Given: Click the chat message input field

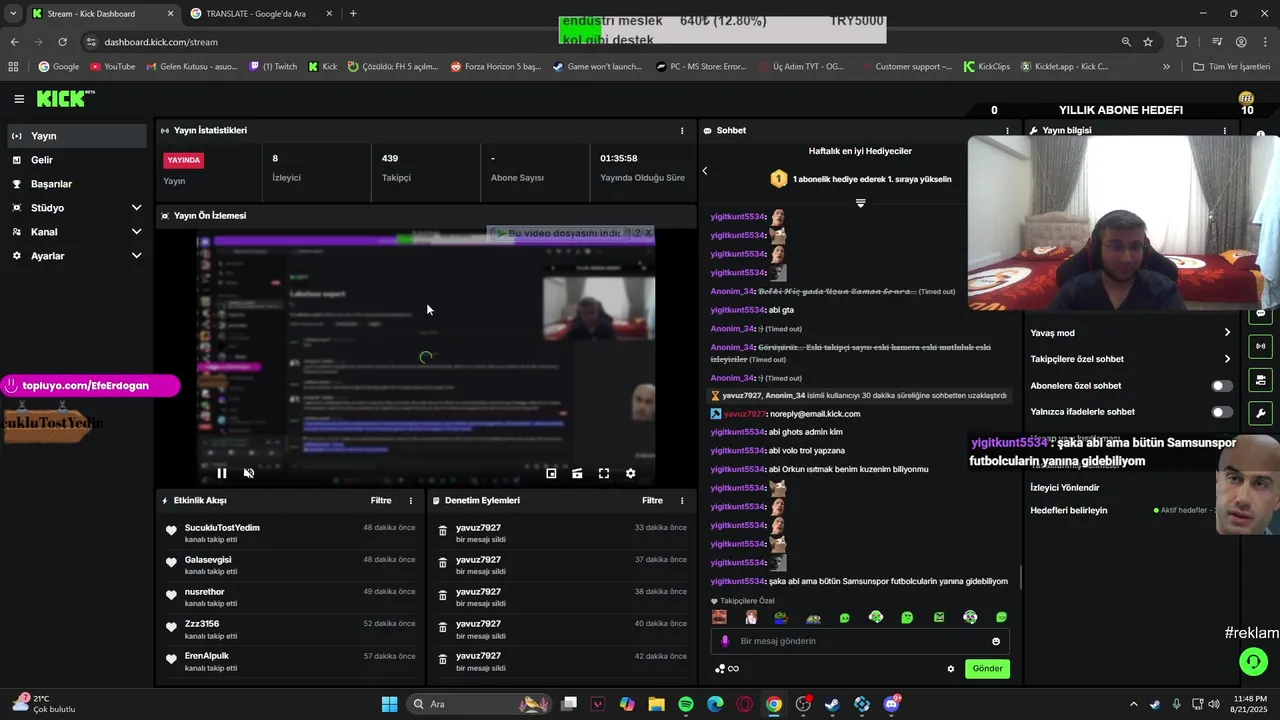Looking at the screenshot, I should pos(860,641).
